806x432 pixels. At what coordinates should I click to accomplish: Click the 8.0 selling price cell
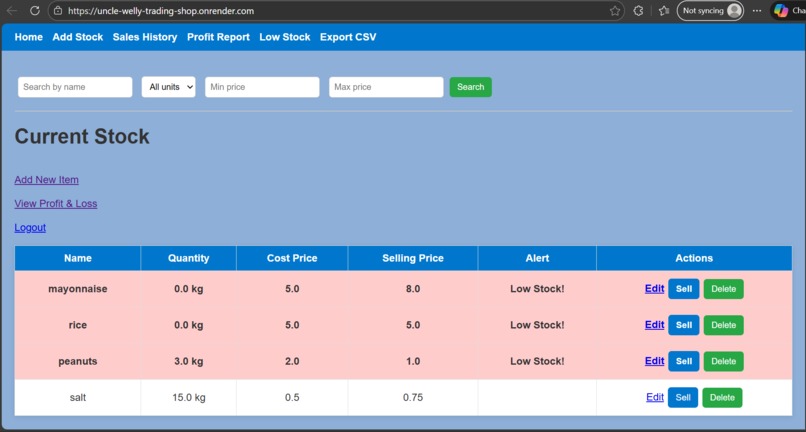coord(413,289)
